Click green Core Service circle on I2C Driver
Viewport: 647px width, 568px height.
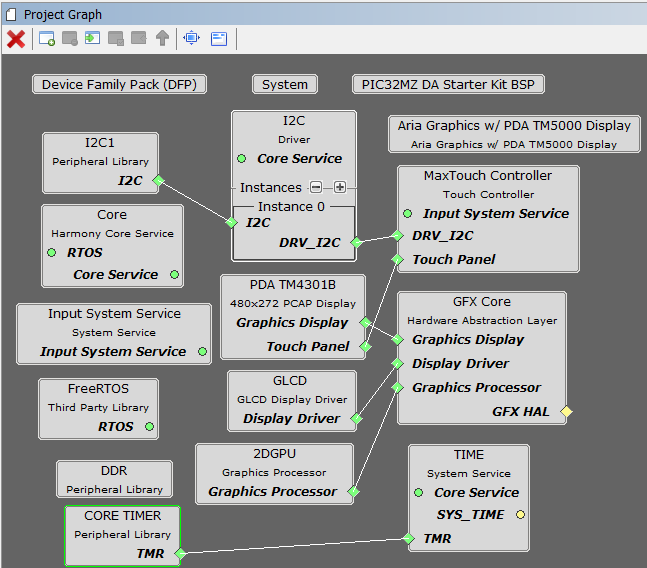242,158
